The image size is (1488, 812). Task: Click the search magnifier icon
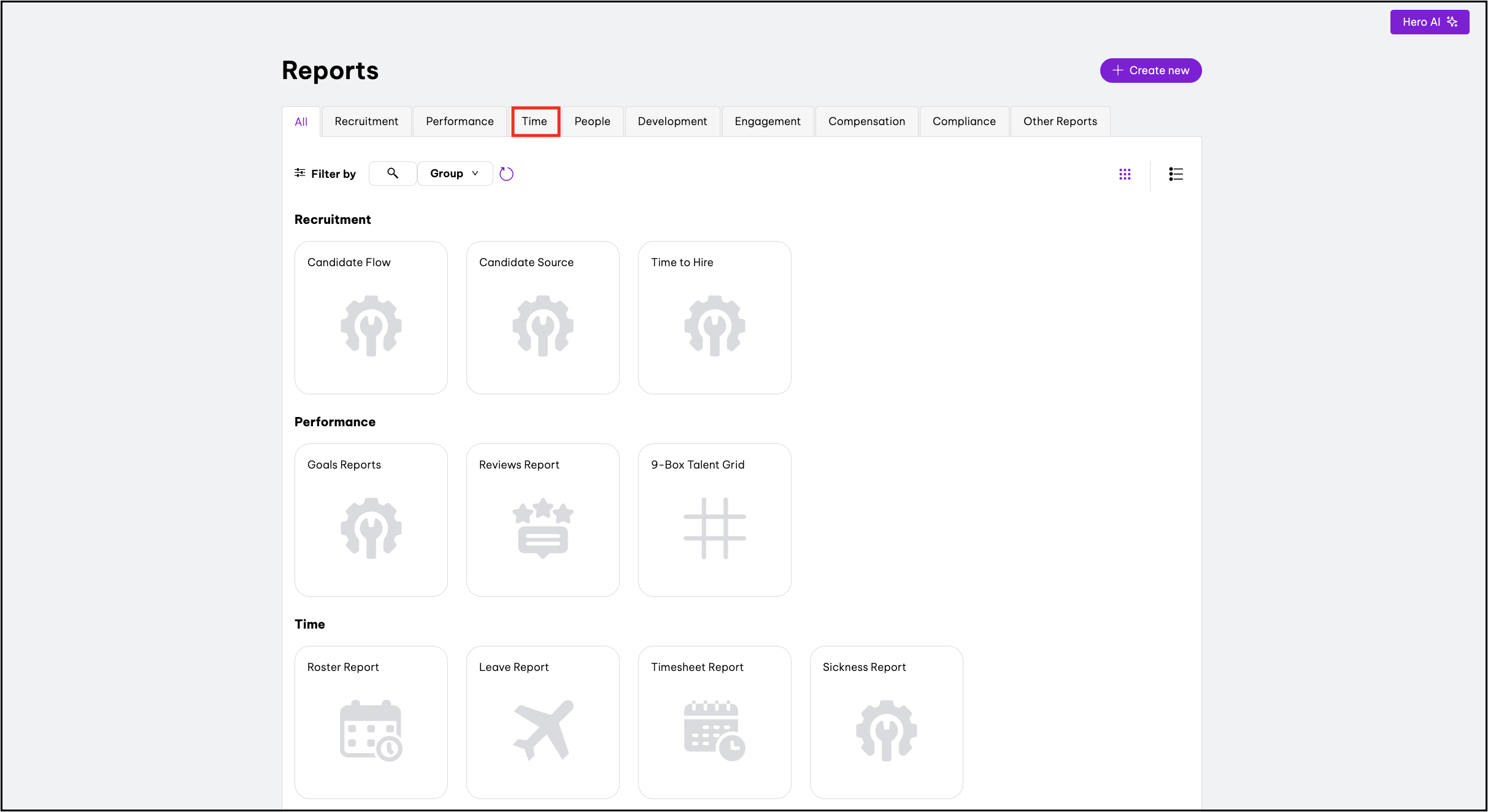[393, 174]
